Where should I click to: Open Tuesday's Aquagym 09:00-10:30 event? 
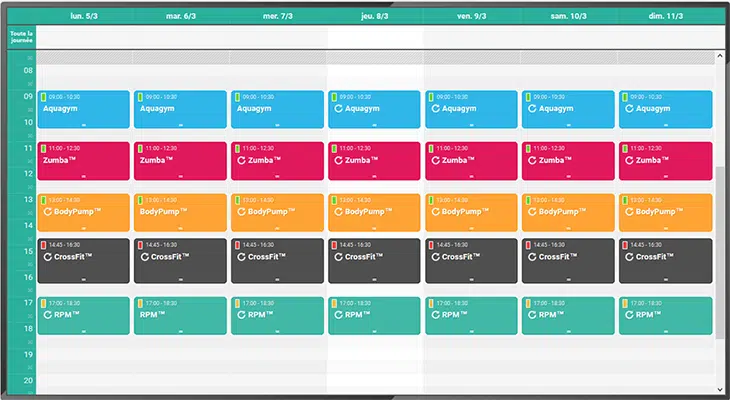(180, 109)
